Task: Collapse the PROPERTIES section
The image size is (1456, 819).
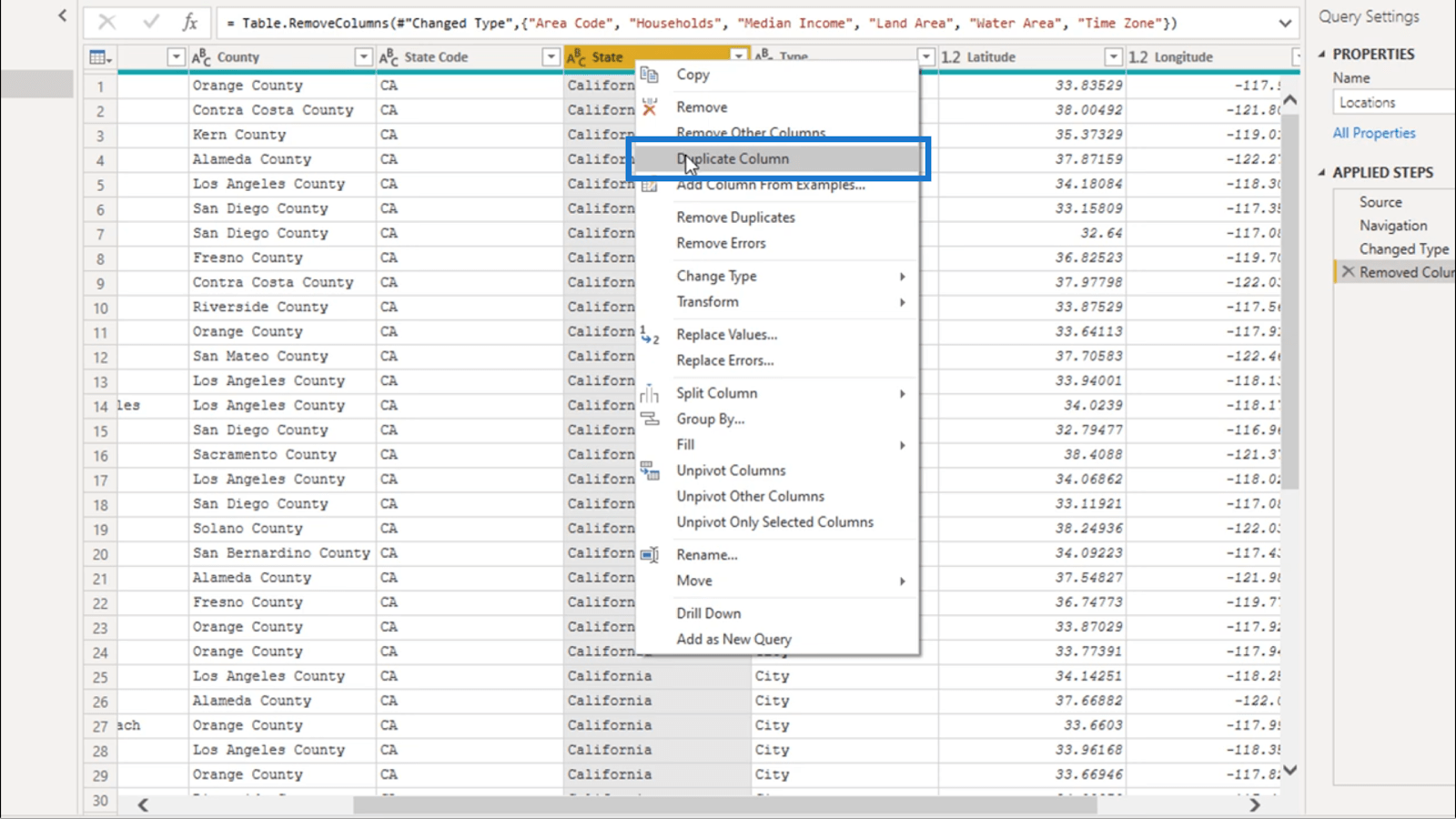Action: click(x=1322, y=54)
